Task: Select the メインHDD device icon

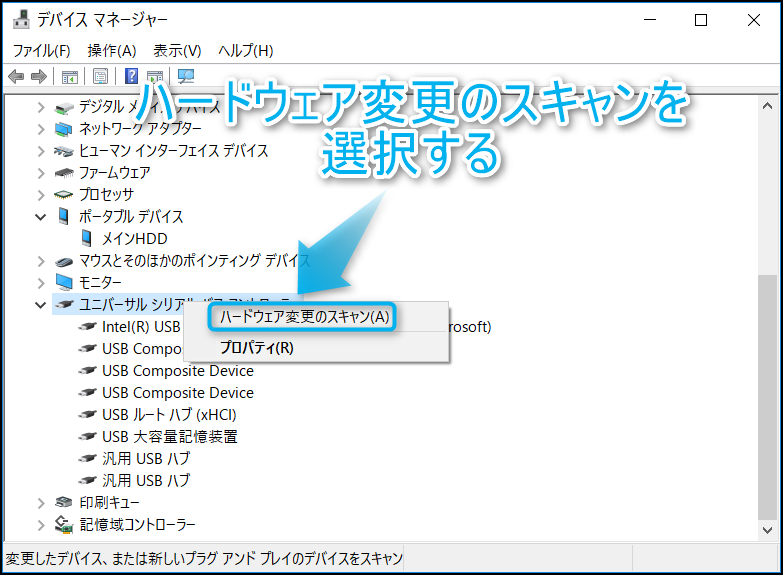Action: coord(89,239)
